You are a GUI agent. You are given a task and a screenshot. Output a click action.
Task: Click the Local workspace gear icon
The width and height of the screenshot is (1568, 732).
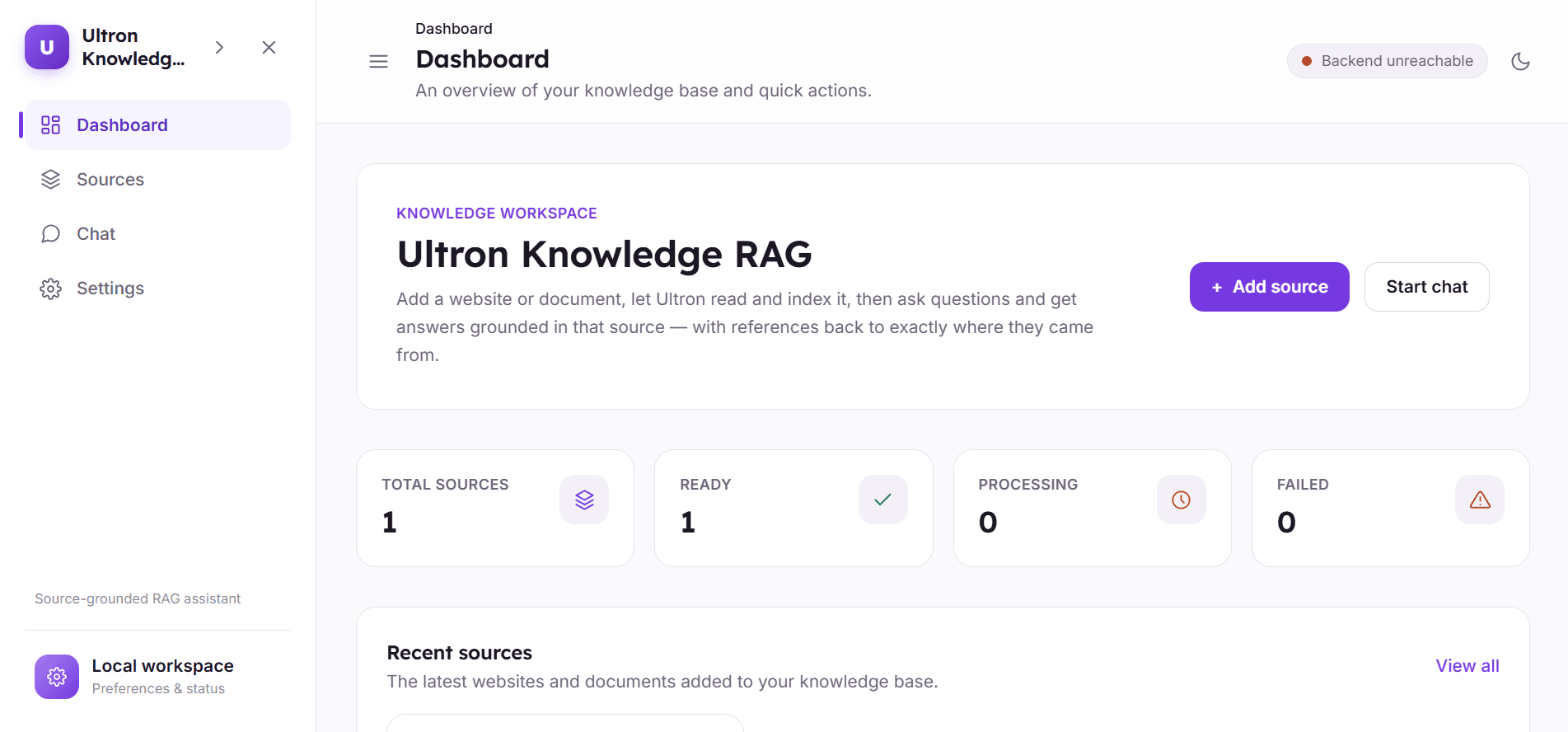[57, 677]
